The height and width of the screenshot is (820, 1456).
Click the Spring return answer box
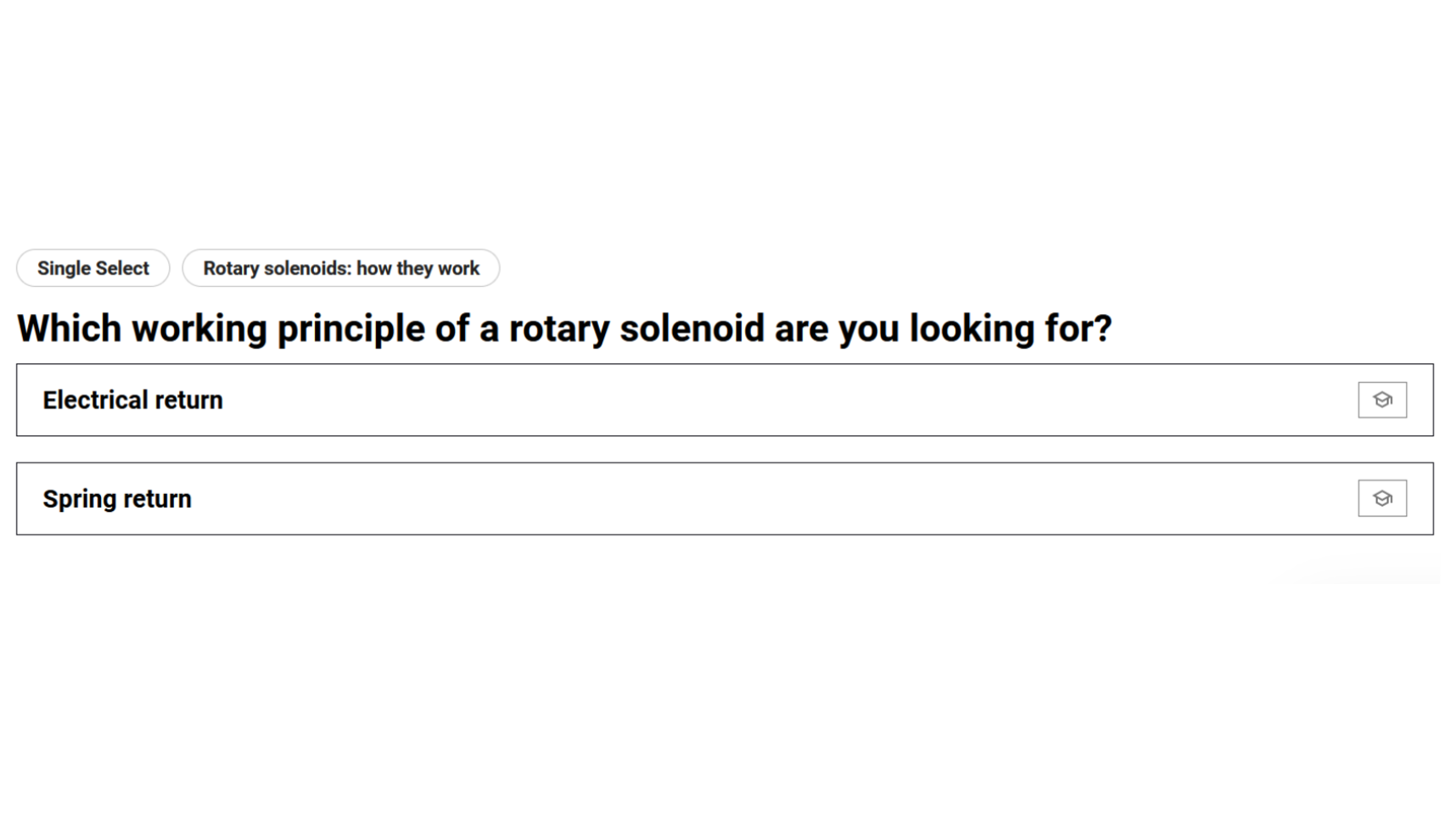pos(679,498)
